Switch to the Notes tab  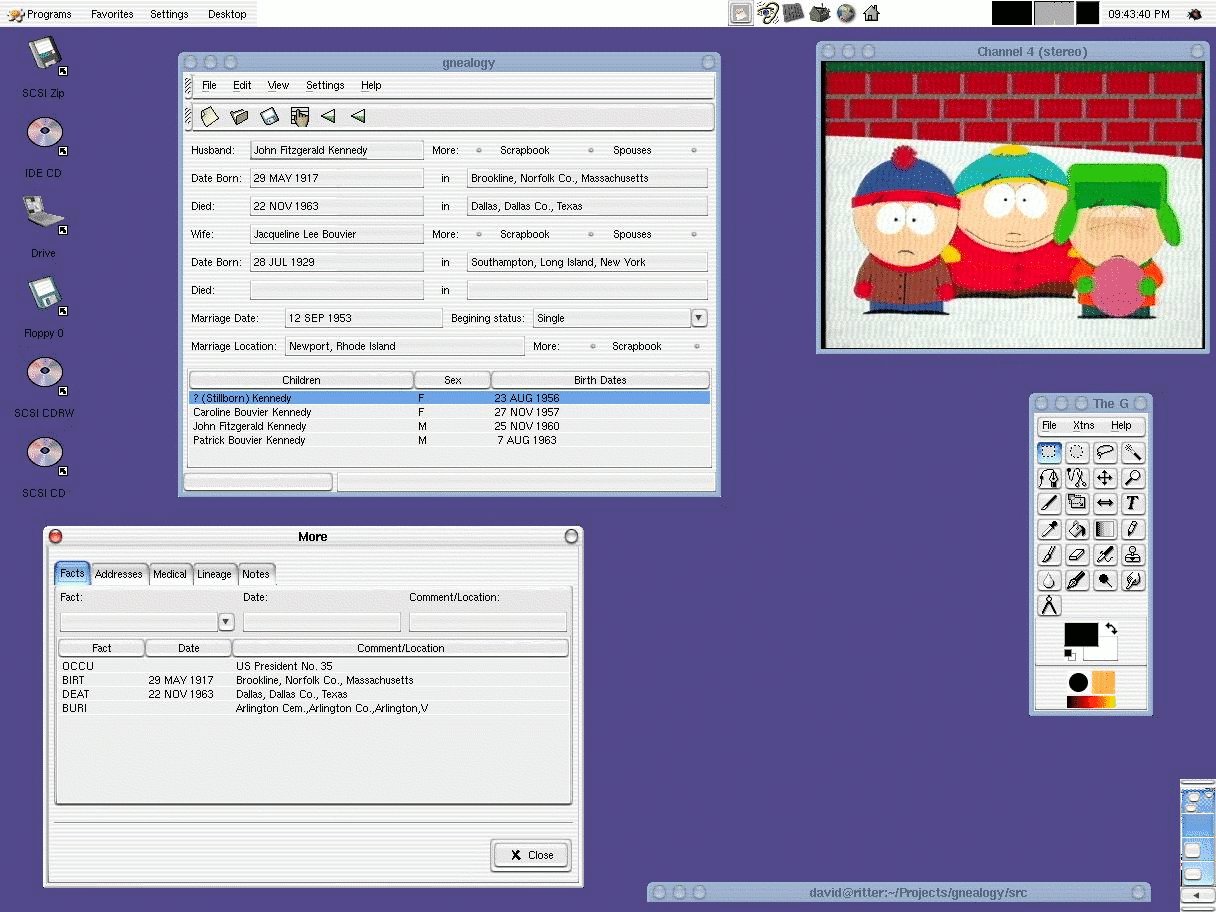point(256,574)
